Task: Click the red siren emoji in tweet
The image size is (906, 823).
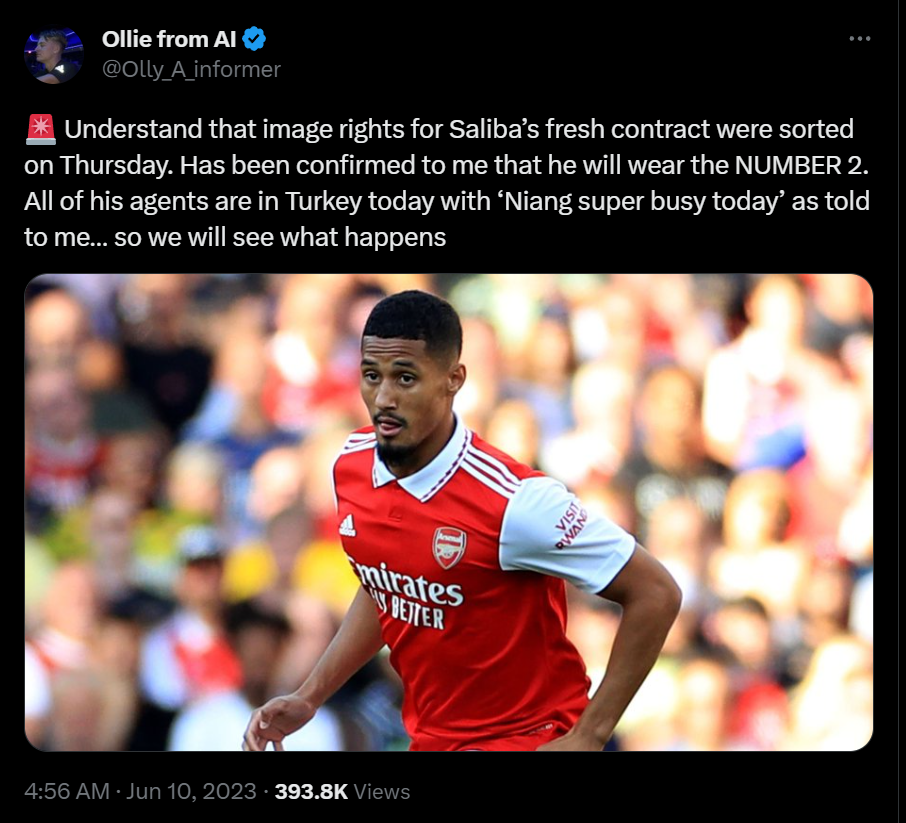Action: point(40,129)
